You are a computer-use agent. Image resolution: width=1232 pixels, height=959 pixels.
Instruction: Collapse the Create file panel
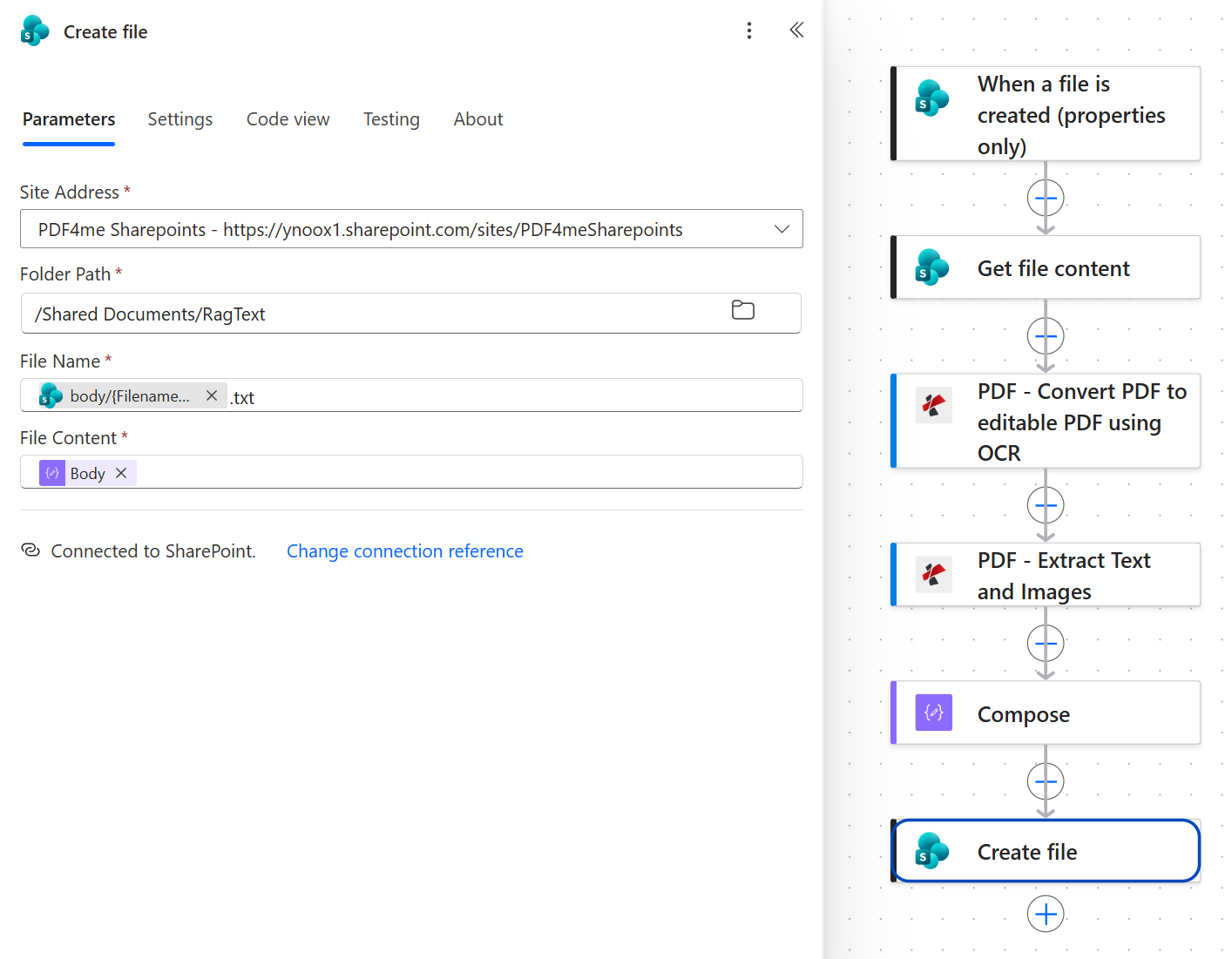796,30
